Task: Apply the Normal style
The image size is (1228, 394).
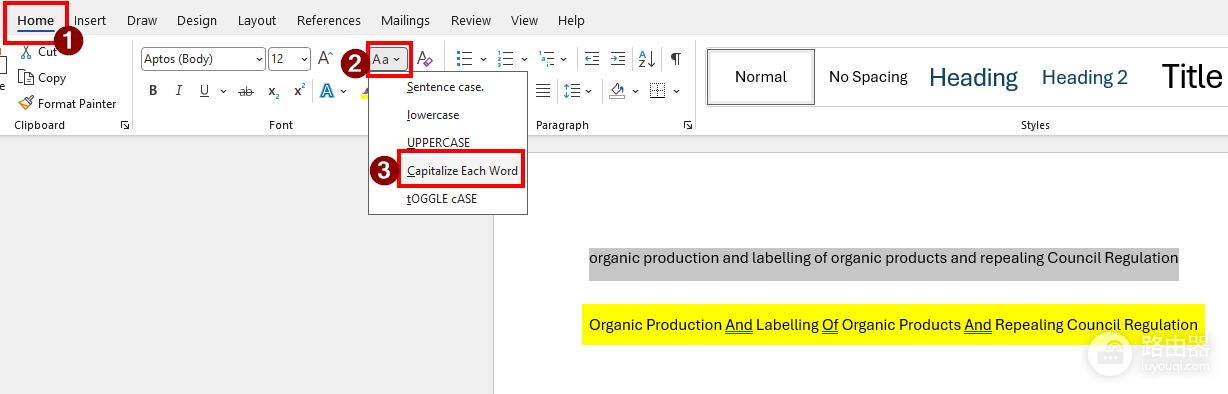Action: [x=760, y=77]
